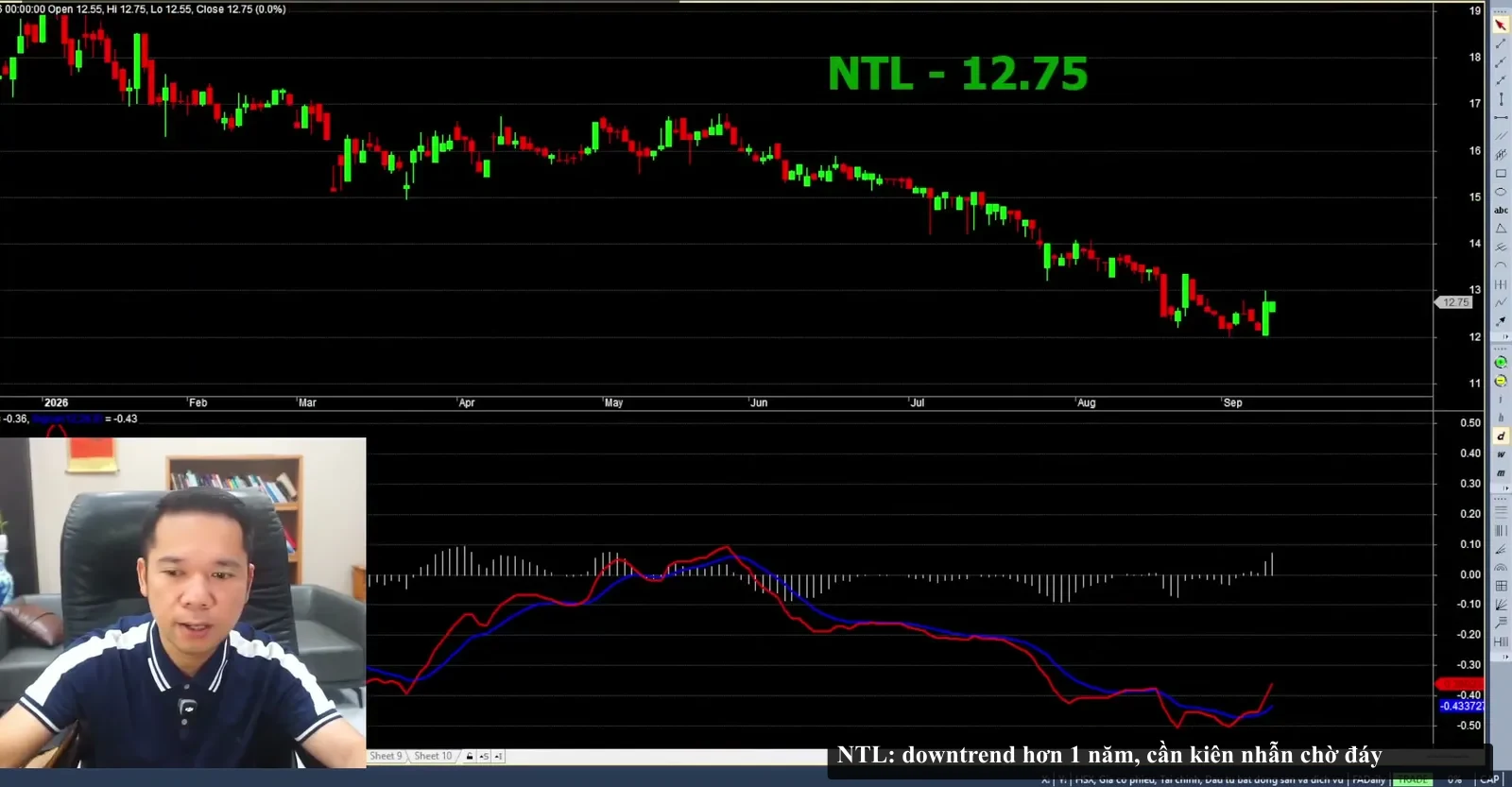
Task: Click the Sep label on the time axis
Action: (x=1232, y=402)
